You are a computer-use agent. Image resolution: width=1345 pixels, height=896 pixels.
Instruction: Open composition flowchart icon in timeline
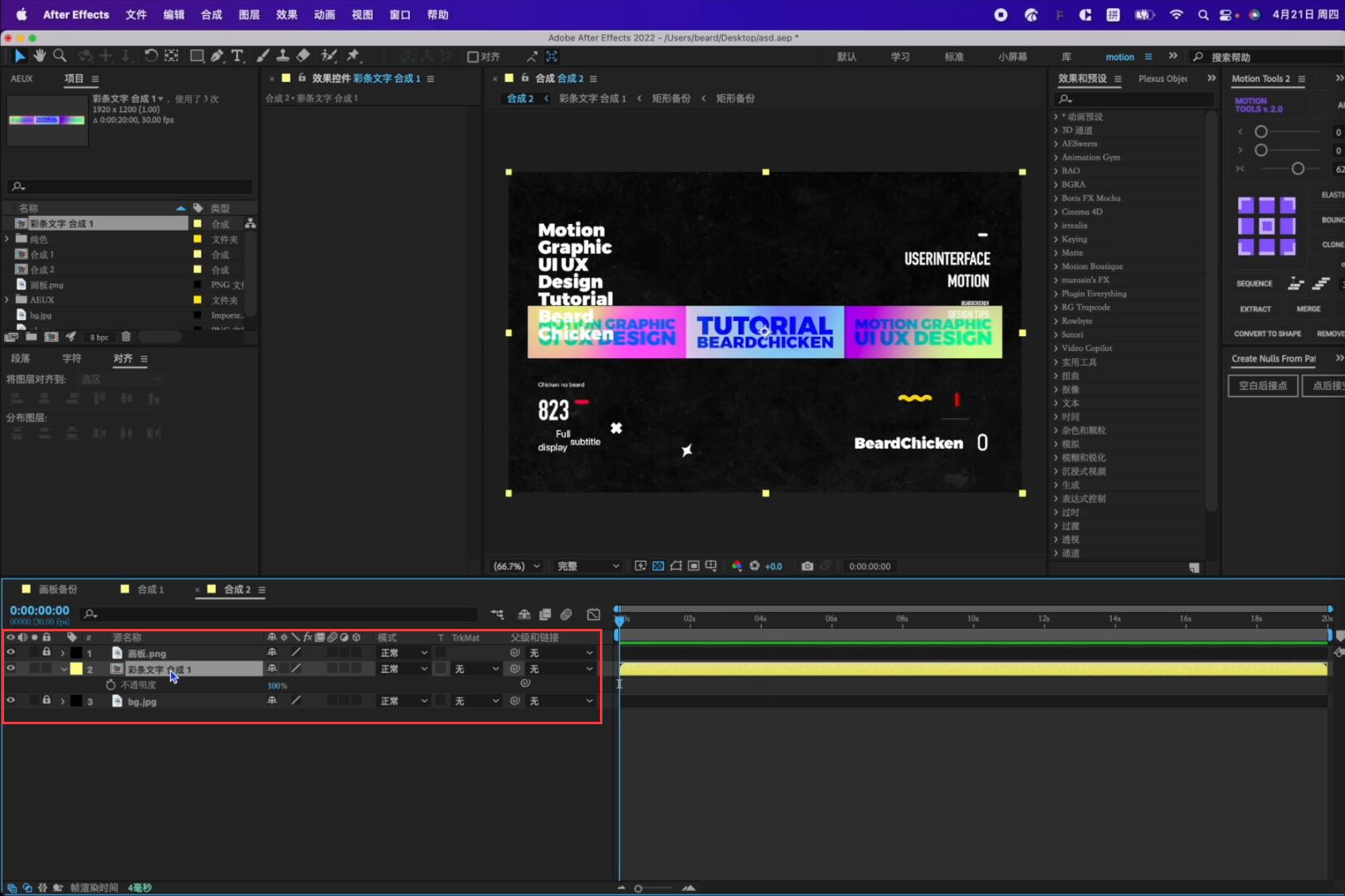click(497, 615)
